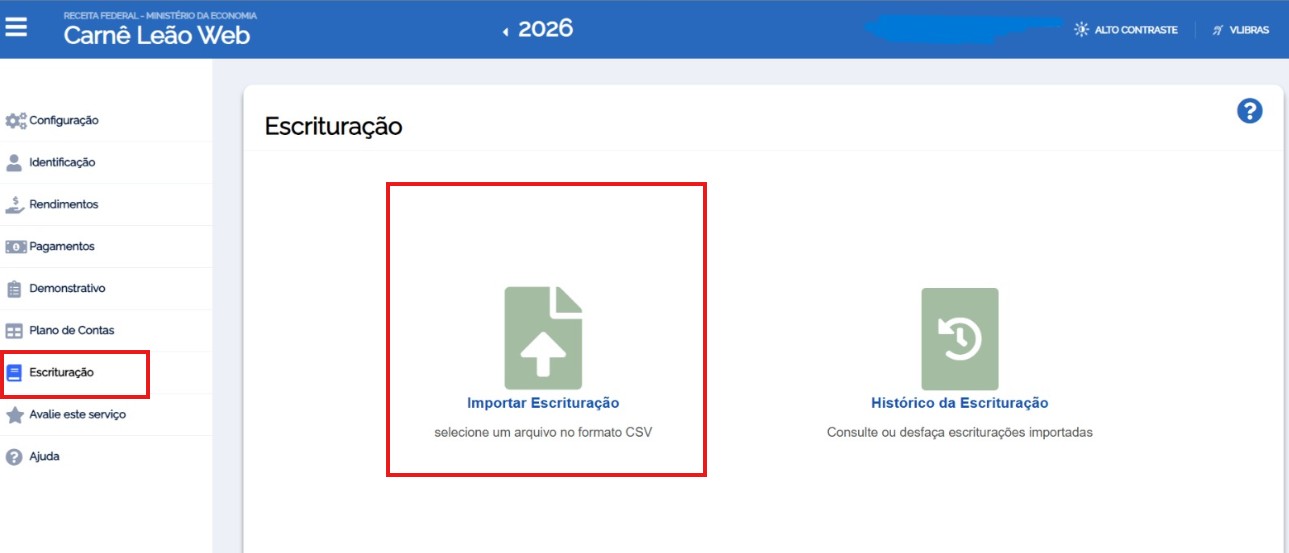1289x553 pixels.
Task: Enable VLibras accessibility tool
Action: 1240,30
